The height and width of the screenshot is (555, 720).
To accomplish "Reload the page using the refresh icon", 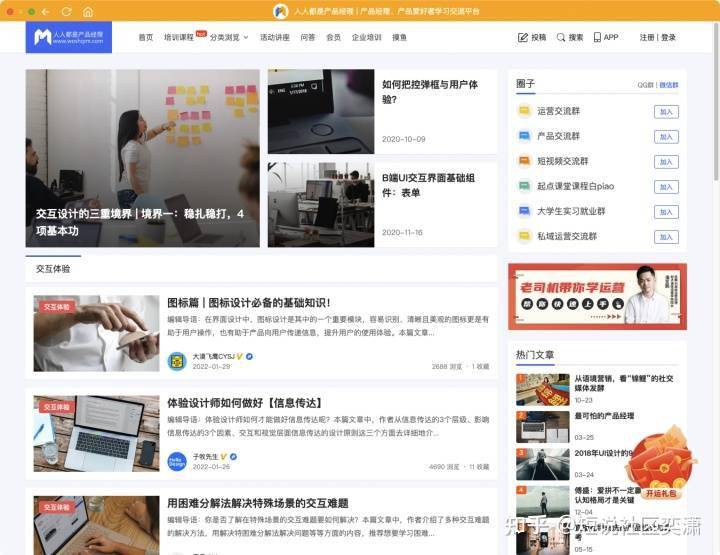I will click(67, 11).
